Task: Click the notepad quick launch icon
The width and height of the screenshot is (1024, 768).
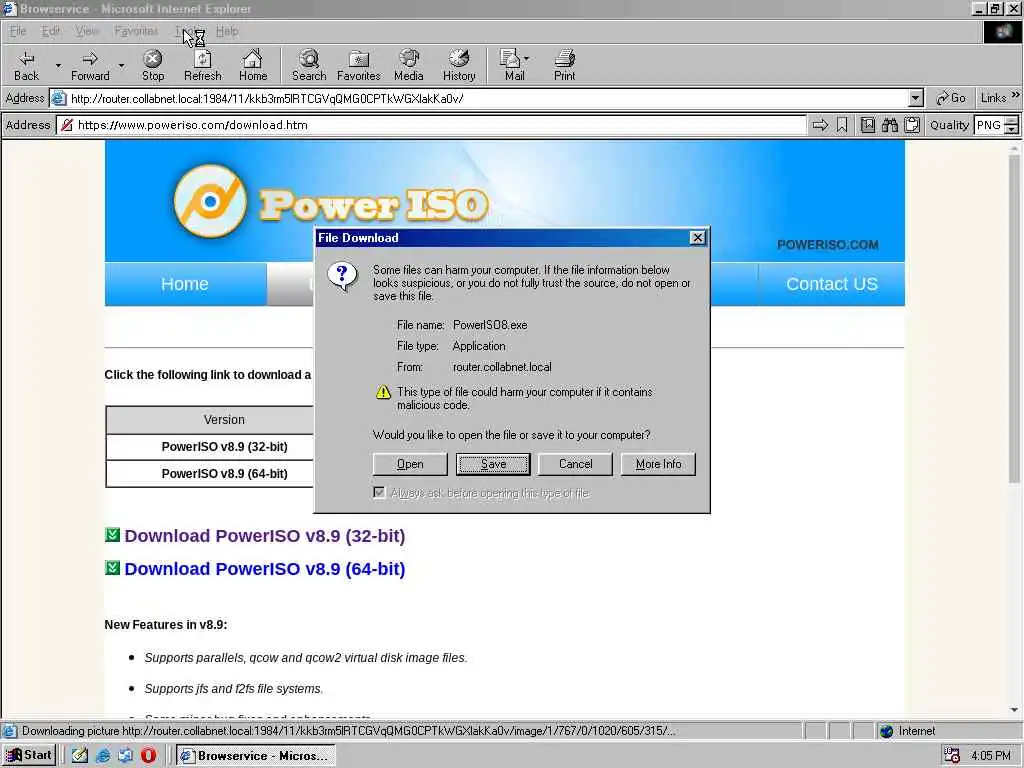Action: pyautogui.click(x=80, y=756)
